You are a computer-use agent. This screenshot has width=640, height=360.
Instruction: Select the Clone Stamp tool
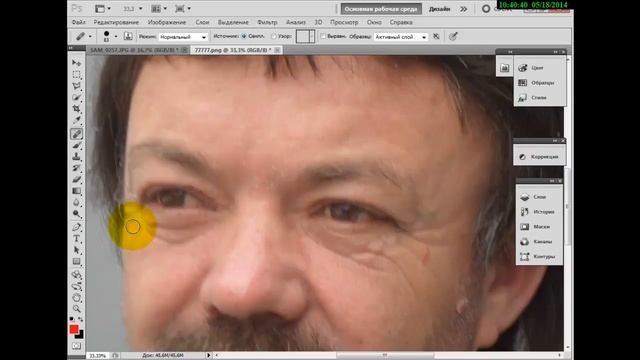pyautogui.click(x=76, y=157)
